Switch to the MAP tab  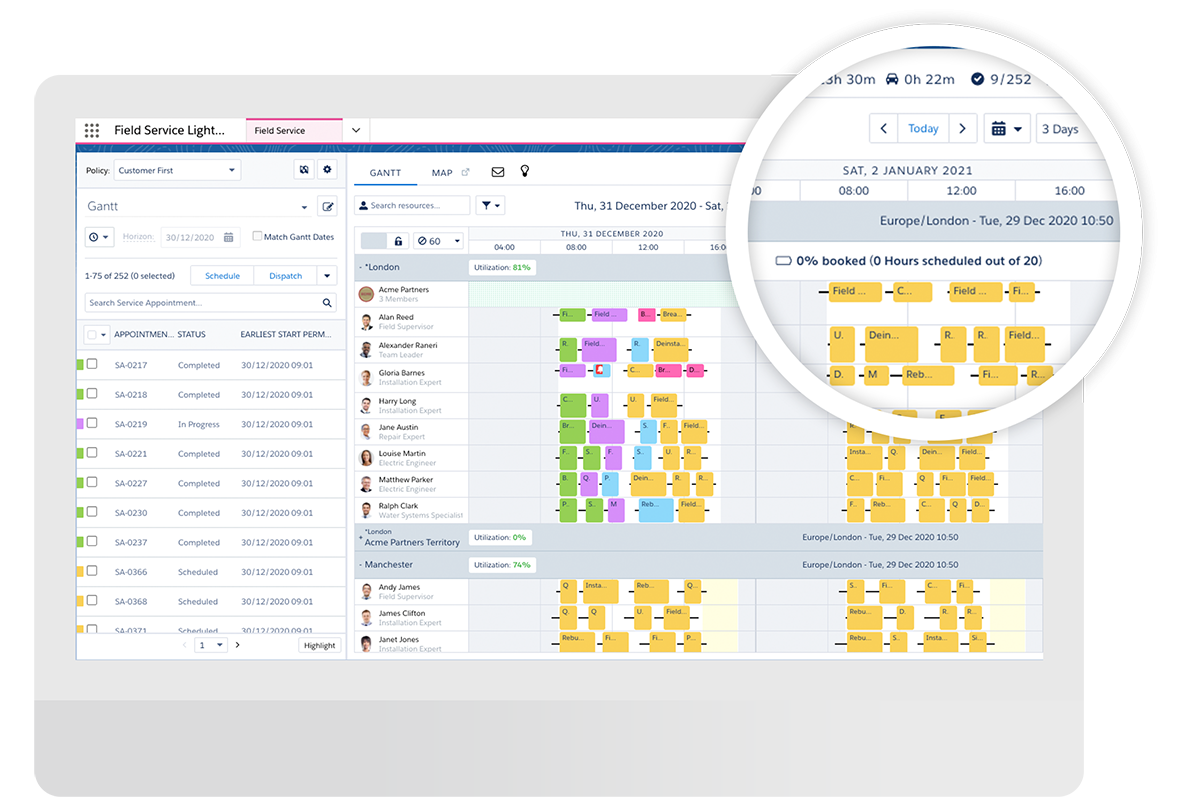[x=443, y=172]
